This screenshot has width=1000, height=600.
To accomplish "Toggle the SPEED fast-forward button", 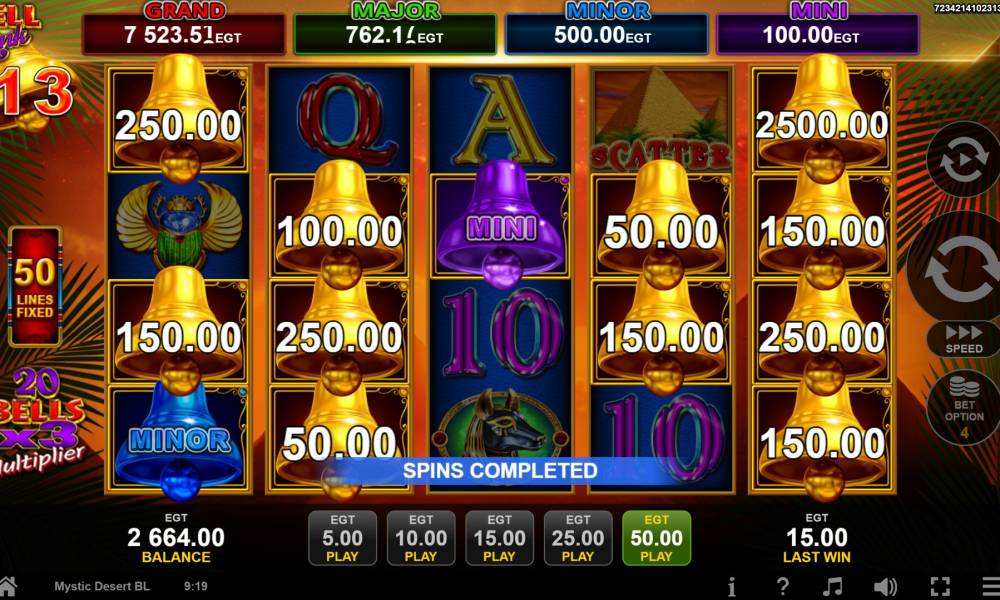I will pos(964,339).
